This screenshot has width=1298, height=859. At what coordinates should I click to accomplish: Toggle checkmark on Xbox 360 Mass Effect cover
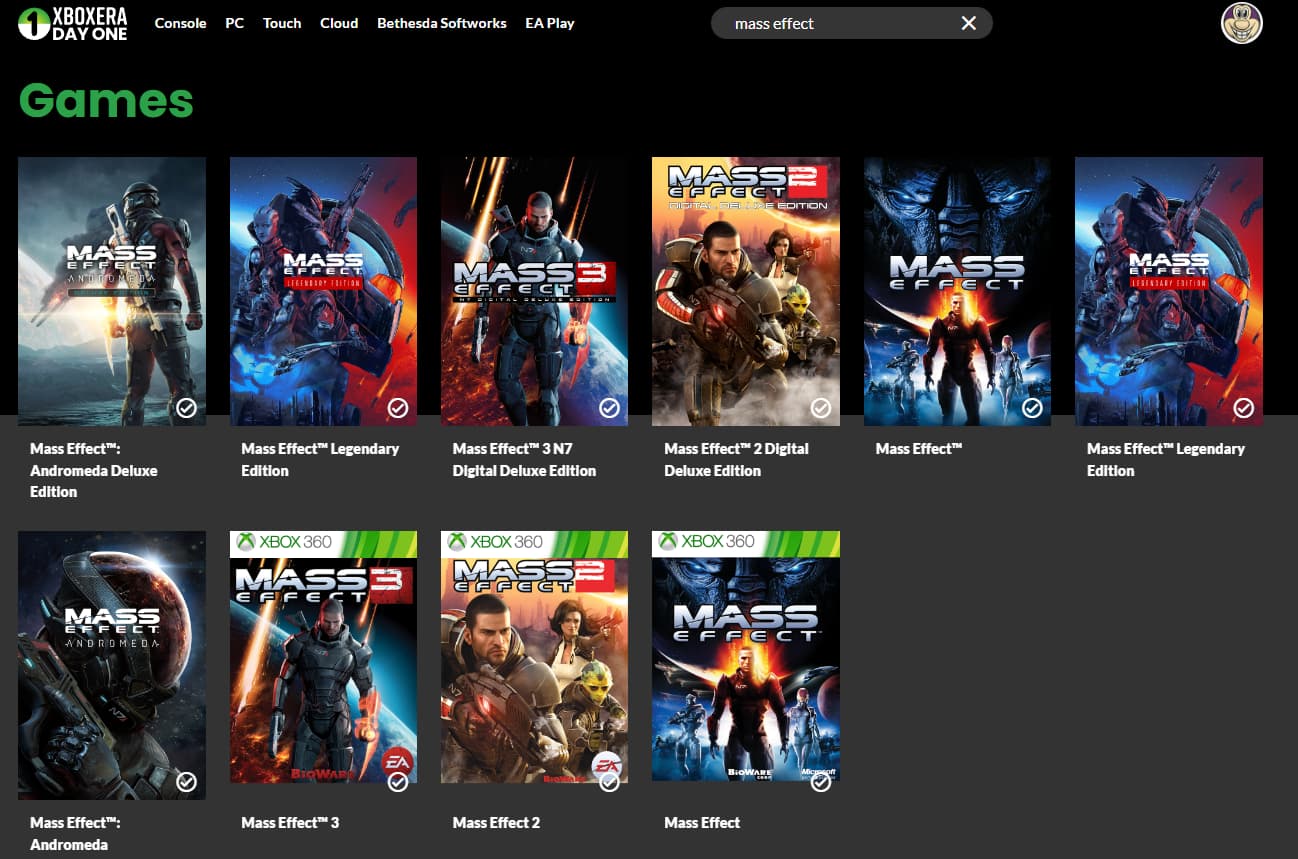point(820,782)
